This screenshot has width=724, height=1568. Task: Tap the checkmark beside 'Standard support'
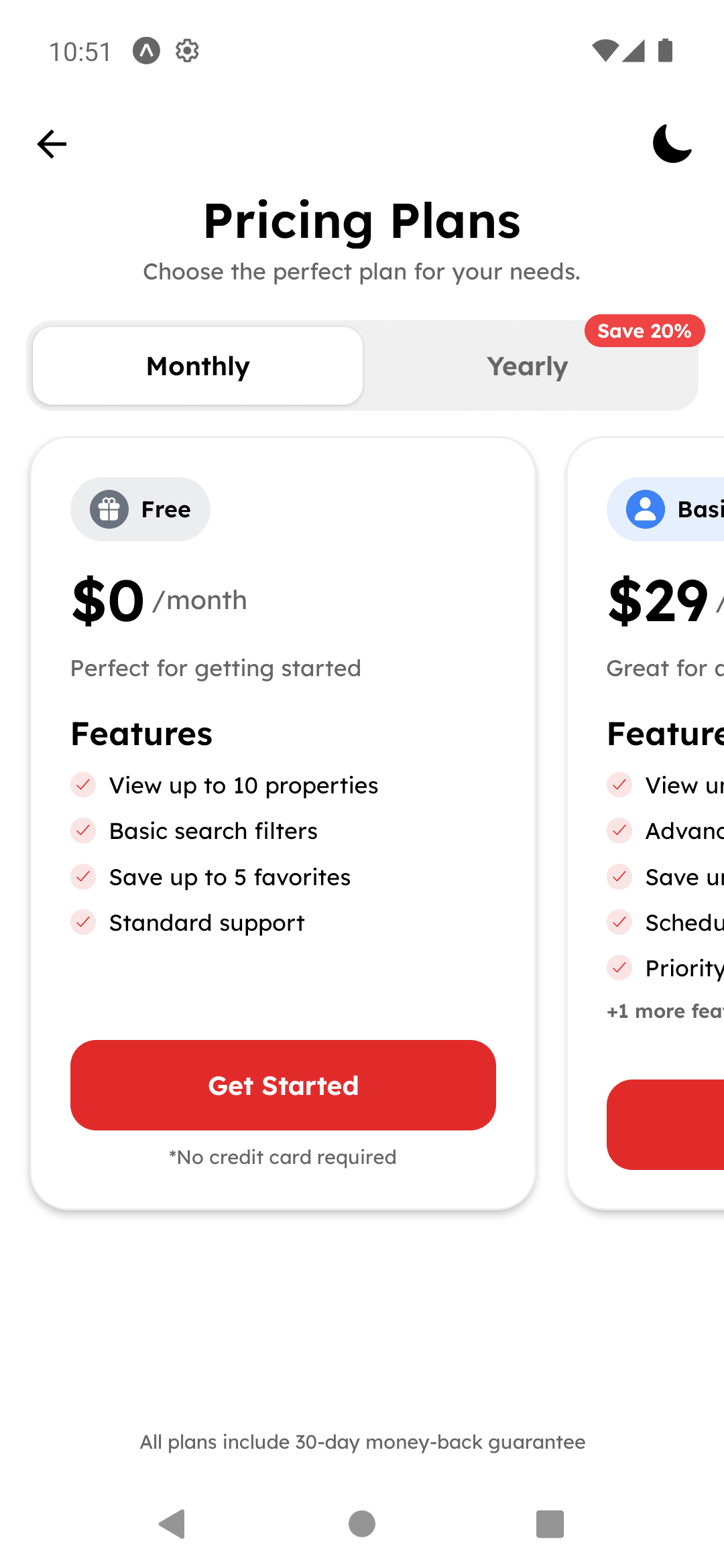(x=83, y=922)
